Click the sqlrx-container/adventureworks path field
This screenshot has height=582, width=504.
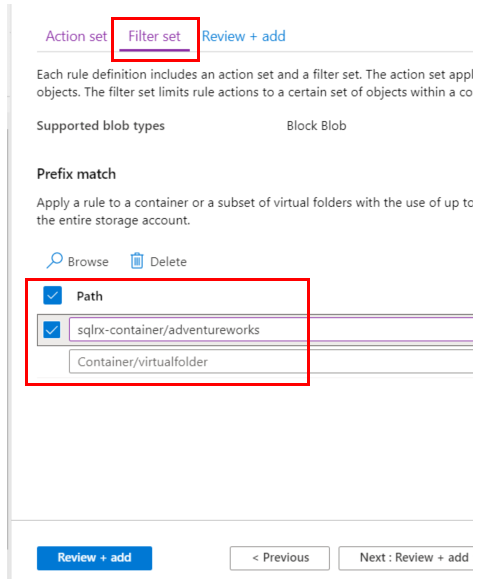coord(271,330)
